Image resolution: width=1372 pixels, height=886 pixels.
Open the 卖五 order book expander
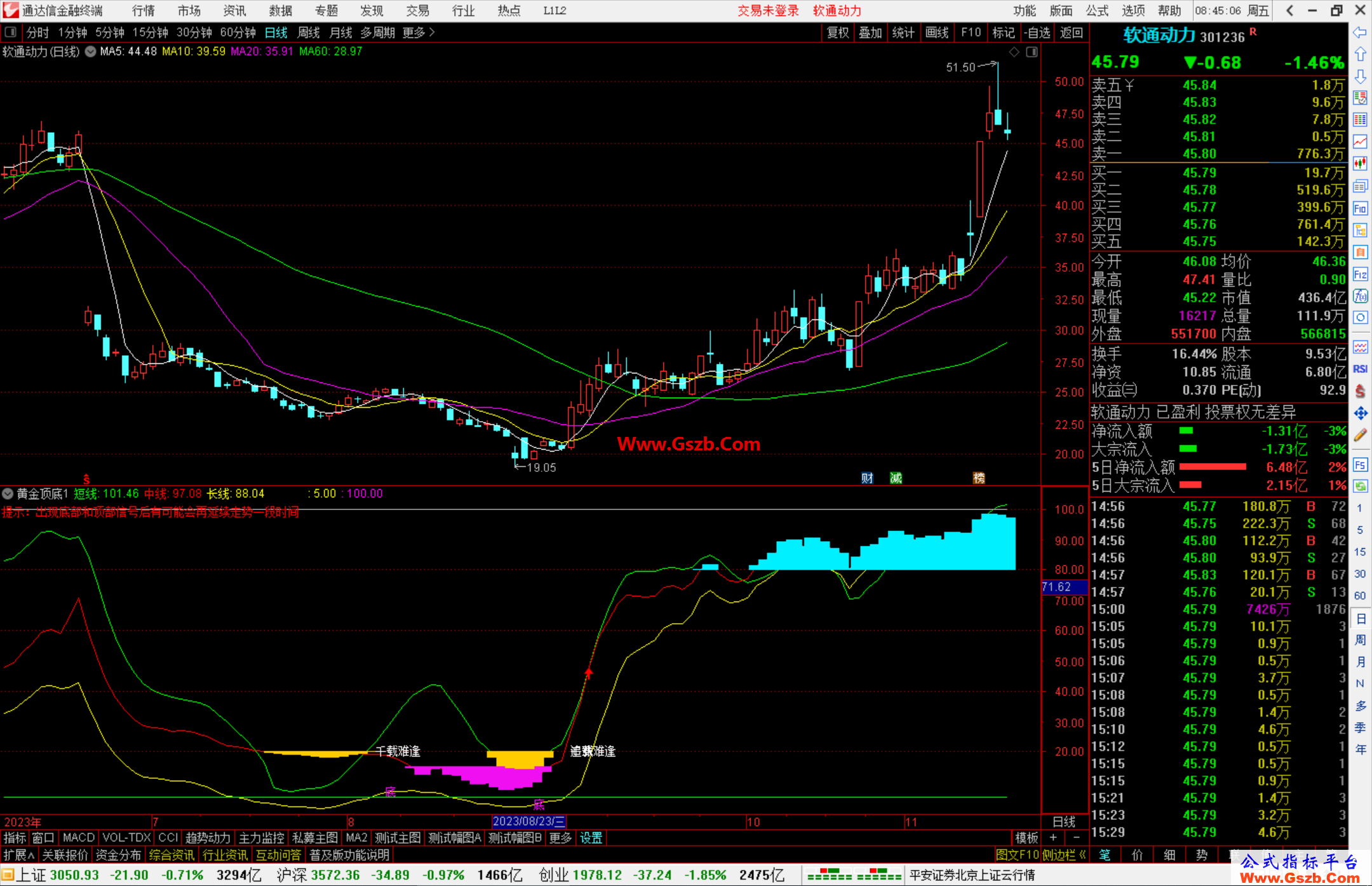coord(1129,85)
